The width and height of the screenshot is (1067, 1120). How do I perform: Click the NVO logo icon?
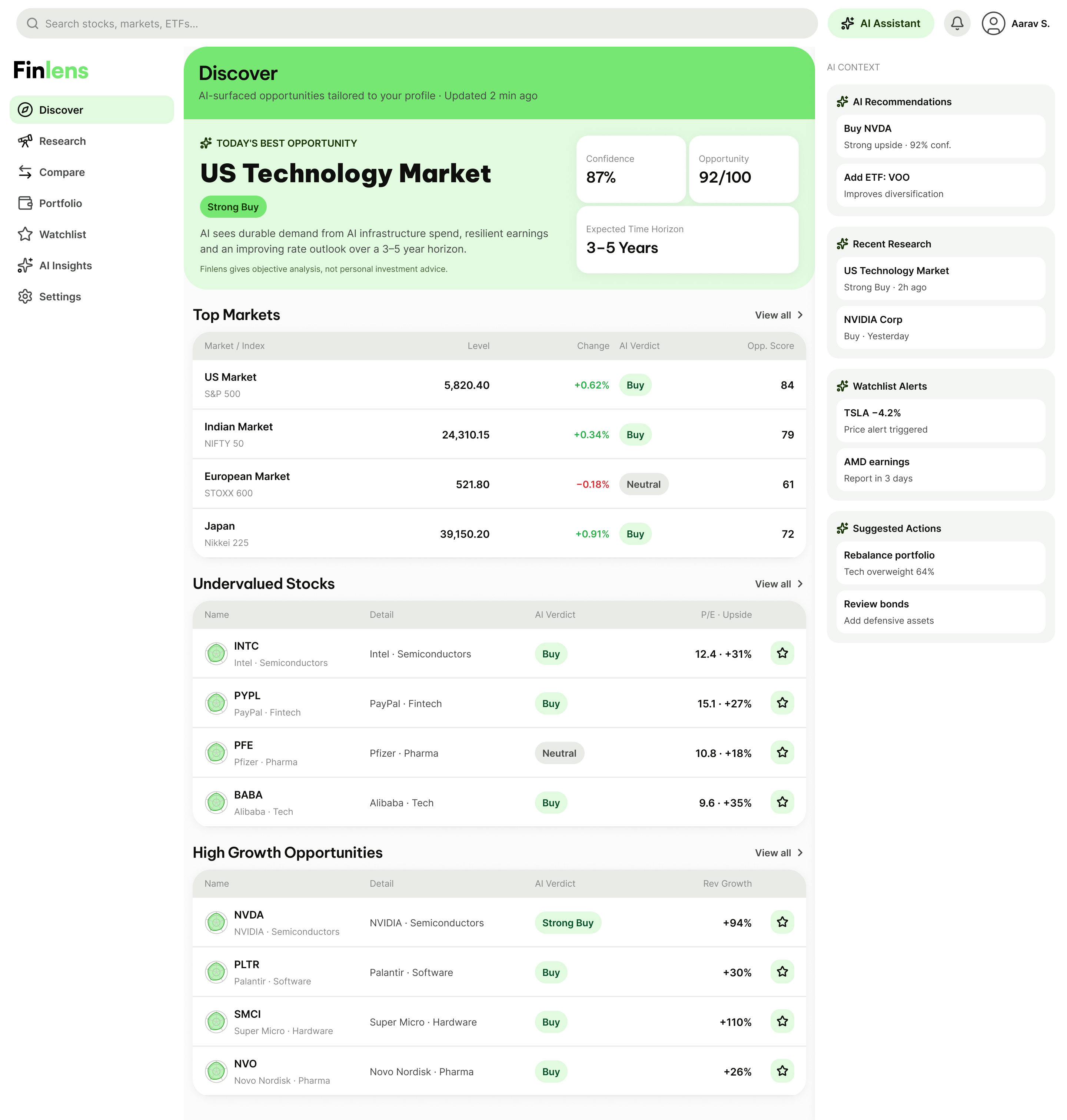click(x=216, y=1072)
